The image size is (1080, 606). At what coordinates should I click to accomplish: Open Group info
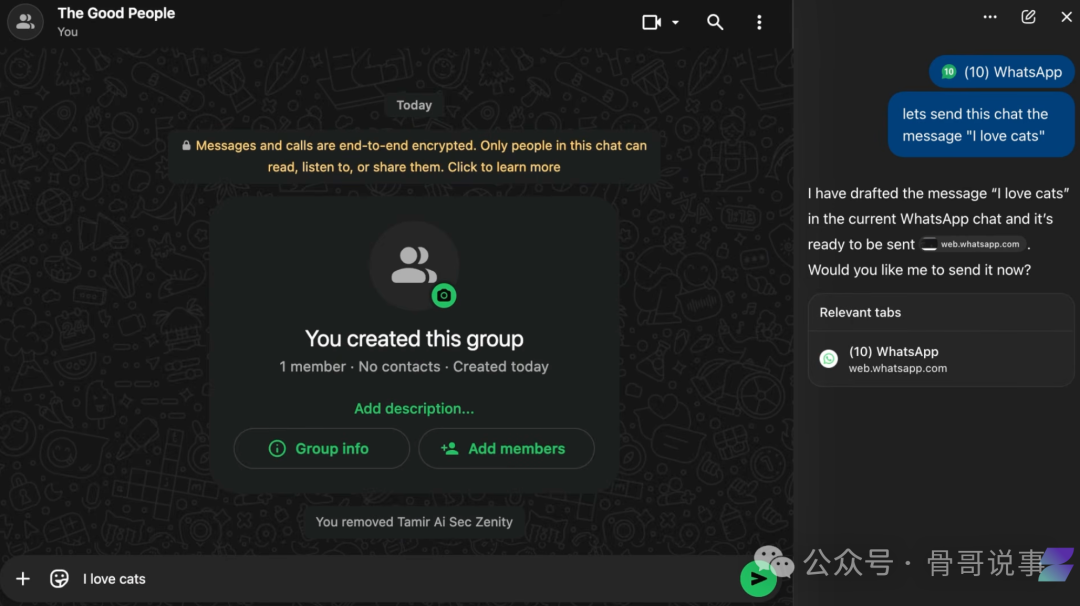(322, 448)
